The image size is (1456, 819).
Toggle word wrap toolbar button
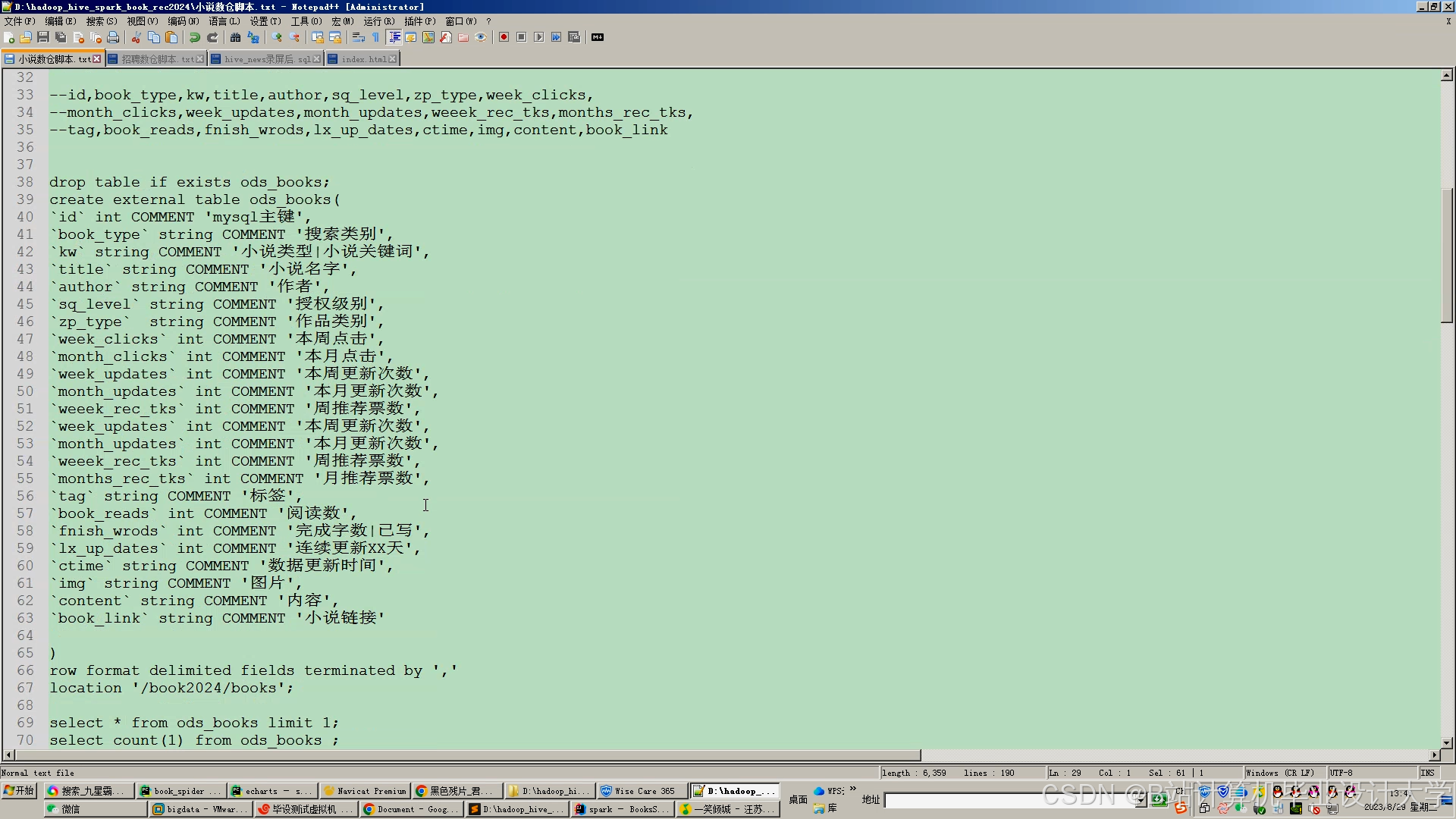359,37
